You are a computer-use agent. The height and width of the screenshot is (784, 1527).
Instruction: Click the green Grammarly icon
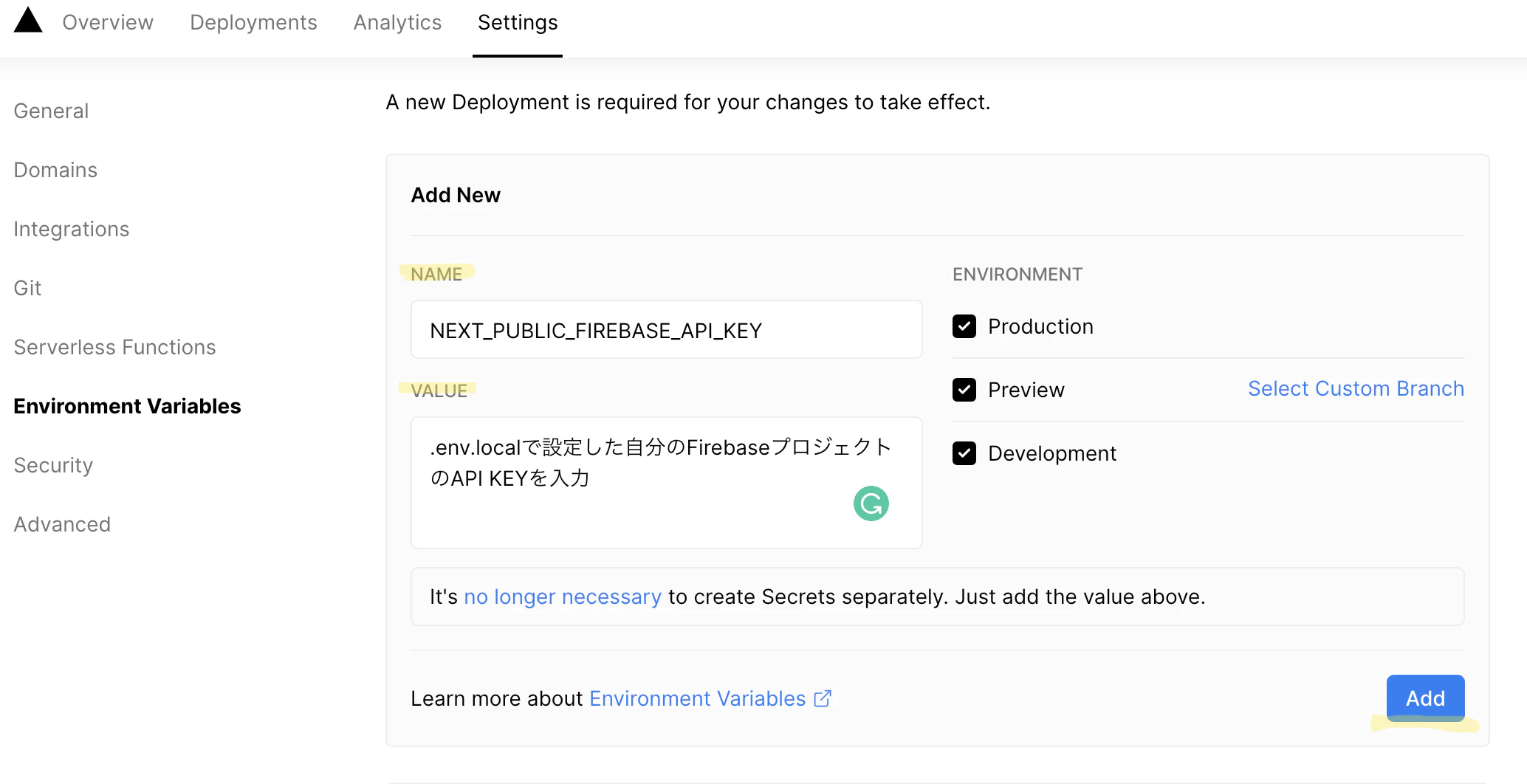871,503
